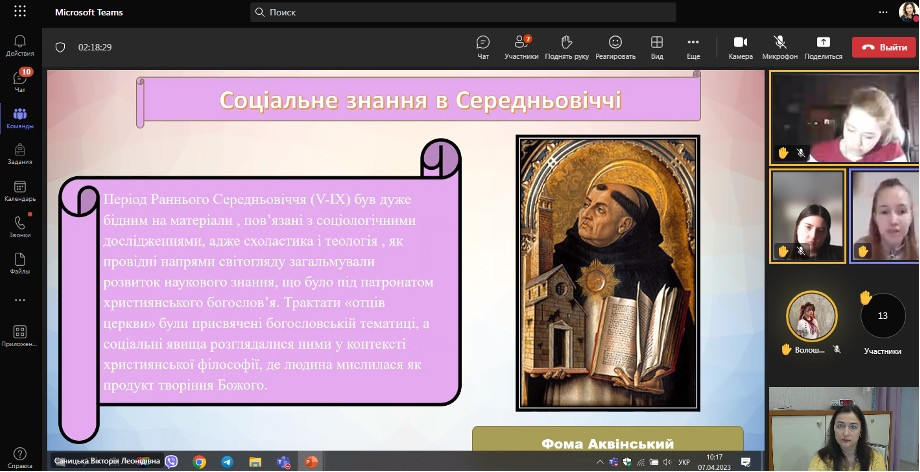Expand more apps ellipsis in left sidebar
The height and width of the screenshot is (472, 920).
20,299
